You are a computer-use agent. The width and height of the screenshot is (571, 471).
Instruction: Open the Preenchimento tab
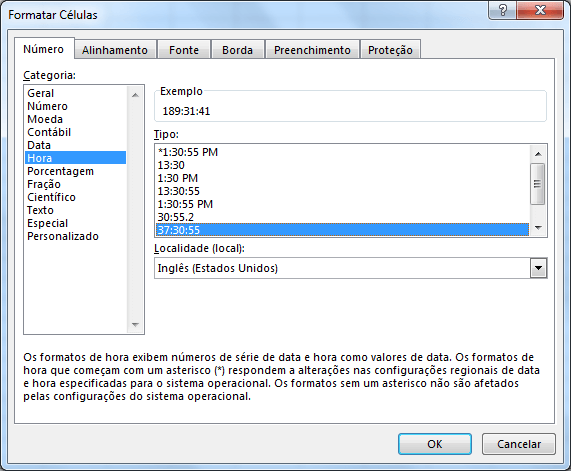(312, 50)
